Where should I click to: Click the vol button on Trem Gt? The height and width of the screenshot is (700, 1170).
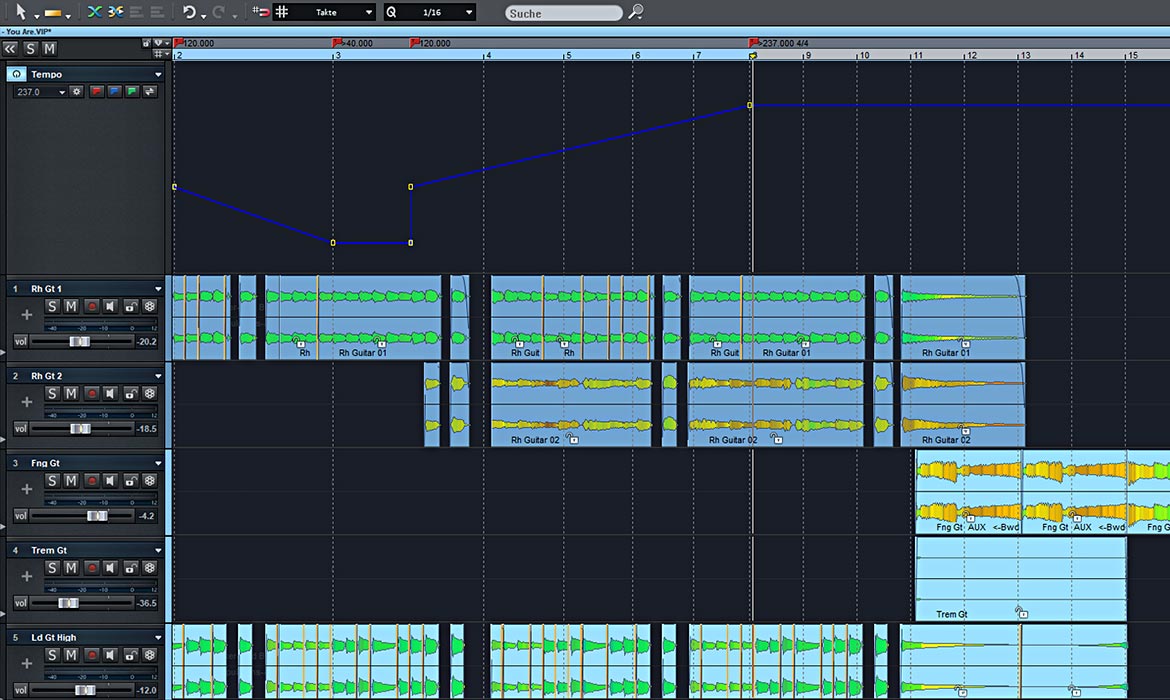(20, 603)
